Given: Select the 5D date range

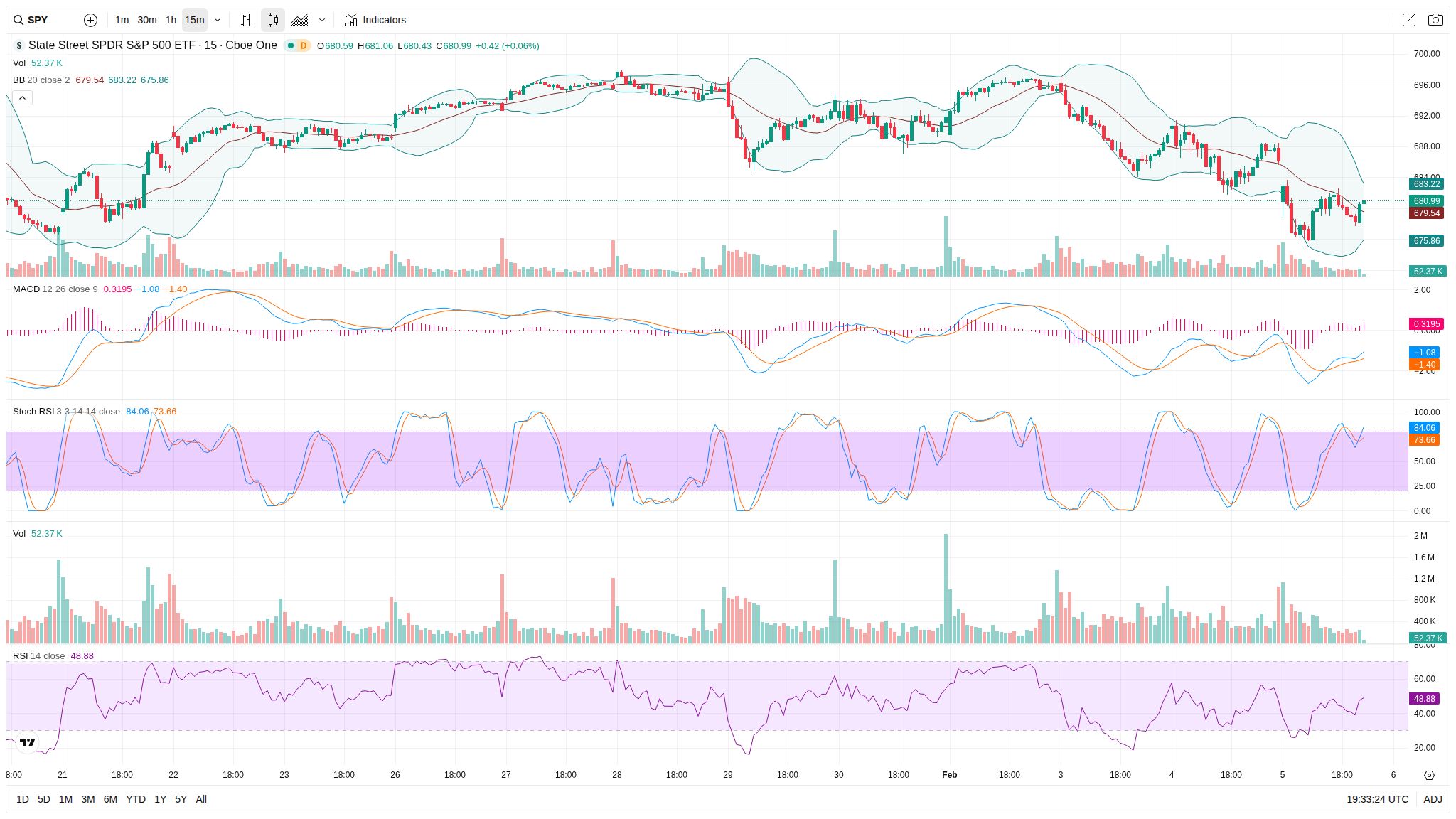Looking at the screenshot, I should pyautogui.click(x=43, y=799).
